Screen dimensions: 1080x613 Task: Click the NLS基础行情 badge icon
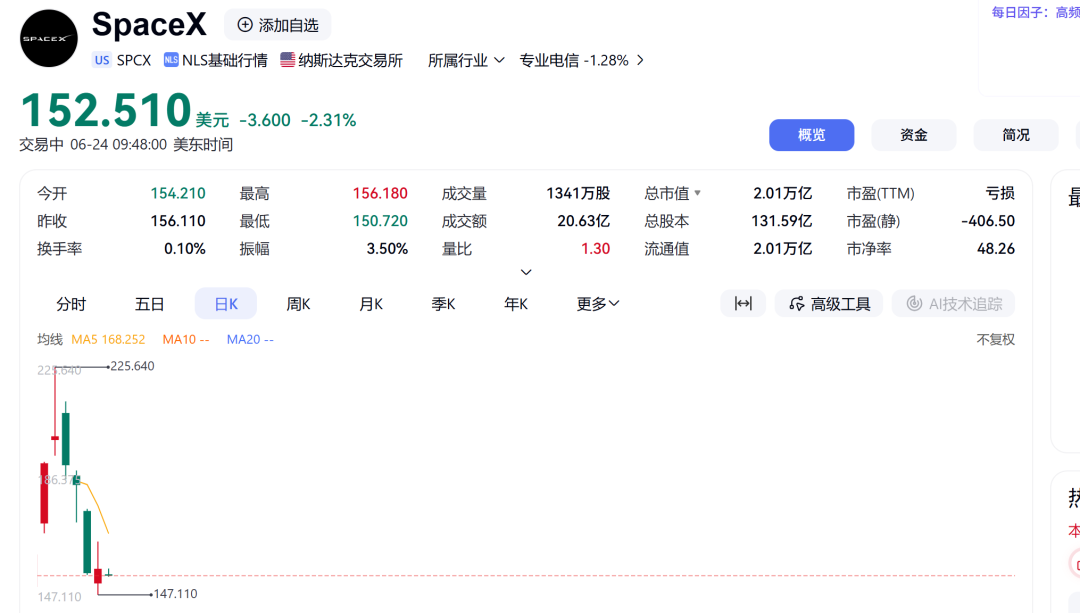point(171,60)
